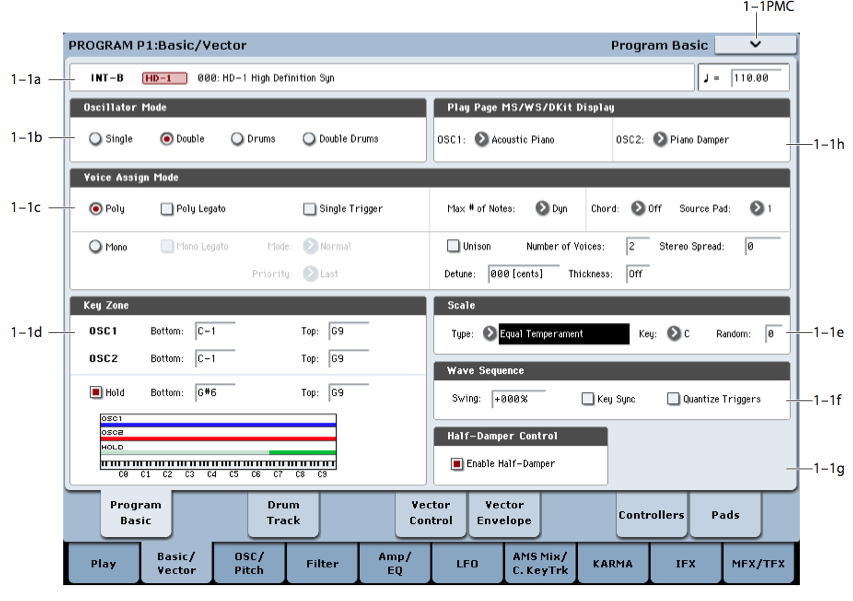This screenshot has height=601, width=853.
Task: Click the key zone keyboard graphic
Action: pyautogui.click(x=218, y=442)
